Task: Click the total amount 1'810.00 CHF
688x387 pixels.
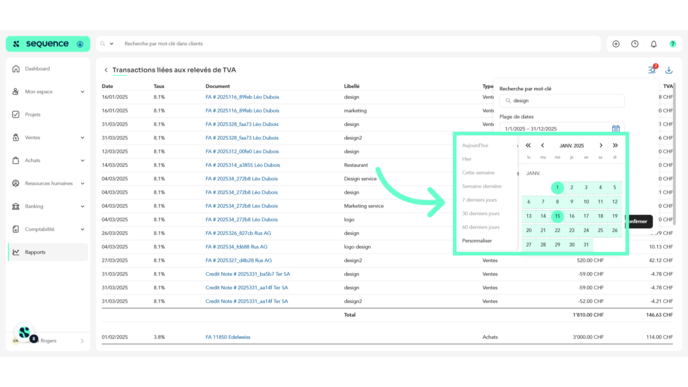Action: click(588, 315)
